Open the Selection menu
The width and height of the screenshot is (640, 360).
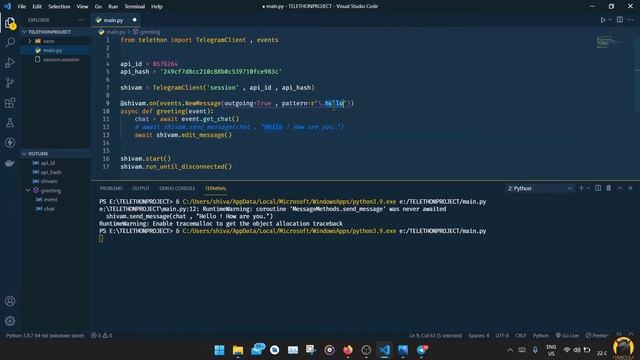click(x=59, y=7)
